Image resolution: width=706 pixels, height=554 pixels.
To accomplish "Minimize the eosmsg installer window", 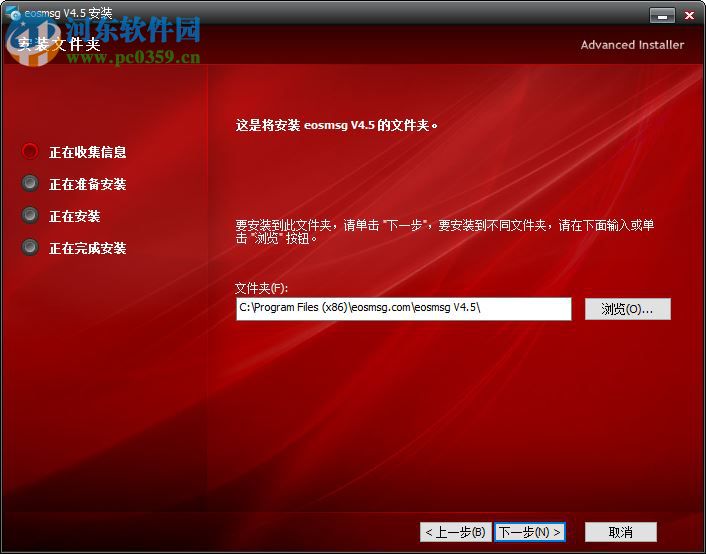I will coord(662,15).
